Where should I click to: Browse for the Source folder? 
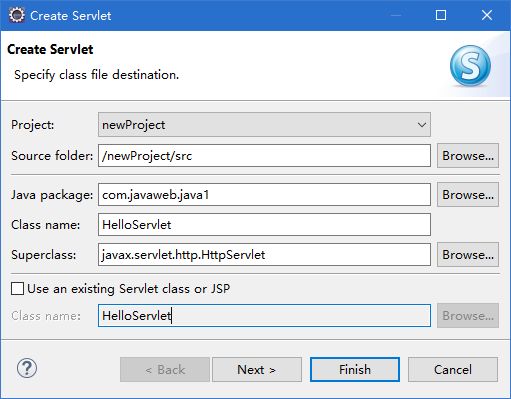pyautogui.click(x=468, y=156)
